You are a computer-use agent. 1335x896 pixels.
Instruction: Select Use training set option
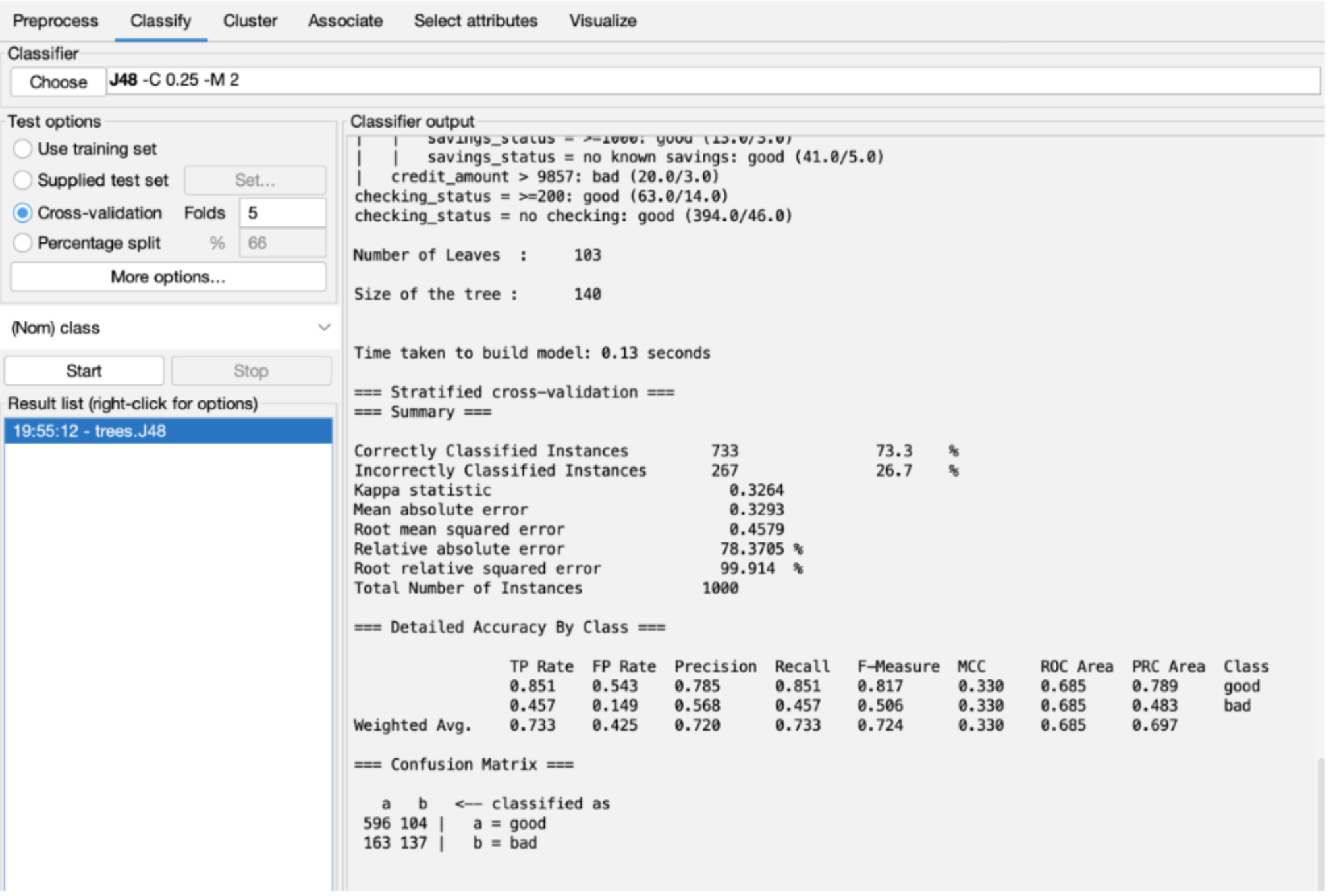click(x=22, y=149)
